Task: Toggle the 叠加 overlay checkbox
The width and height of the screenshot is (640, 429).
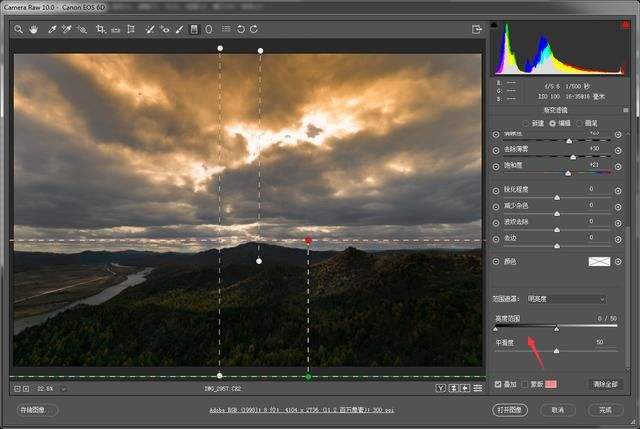Action: 498,384
